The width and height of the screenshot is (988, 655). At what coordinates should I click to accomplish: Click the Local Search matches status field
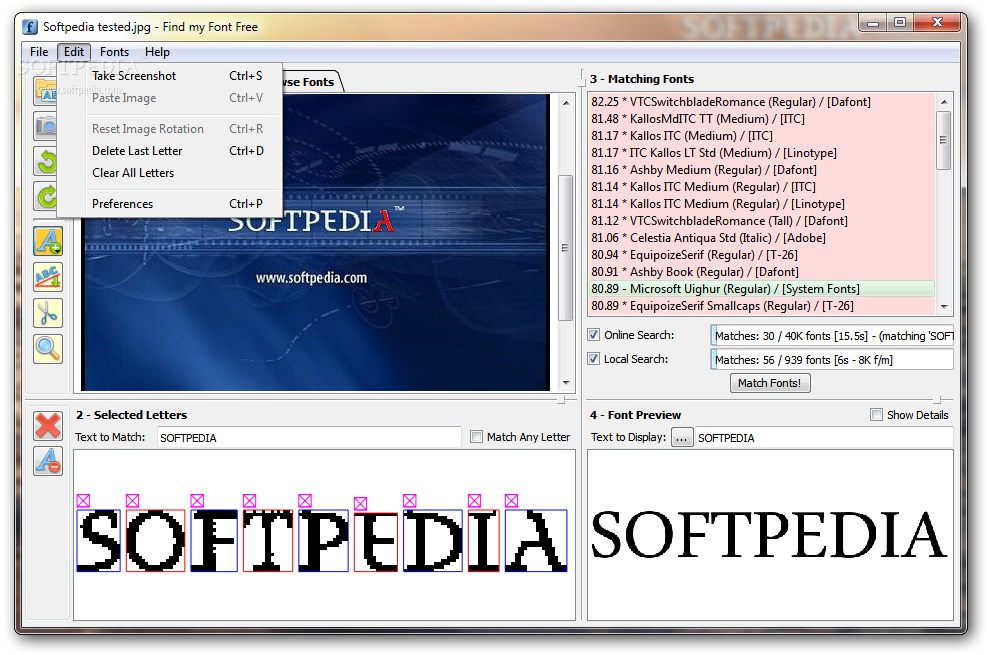coord(832,360)
